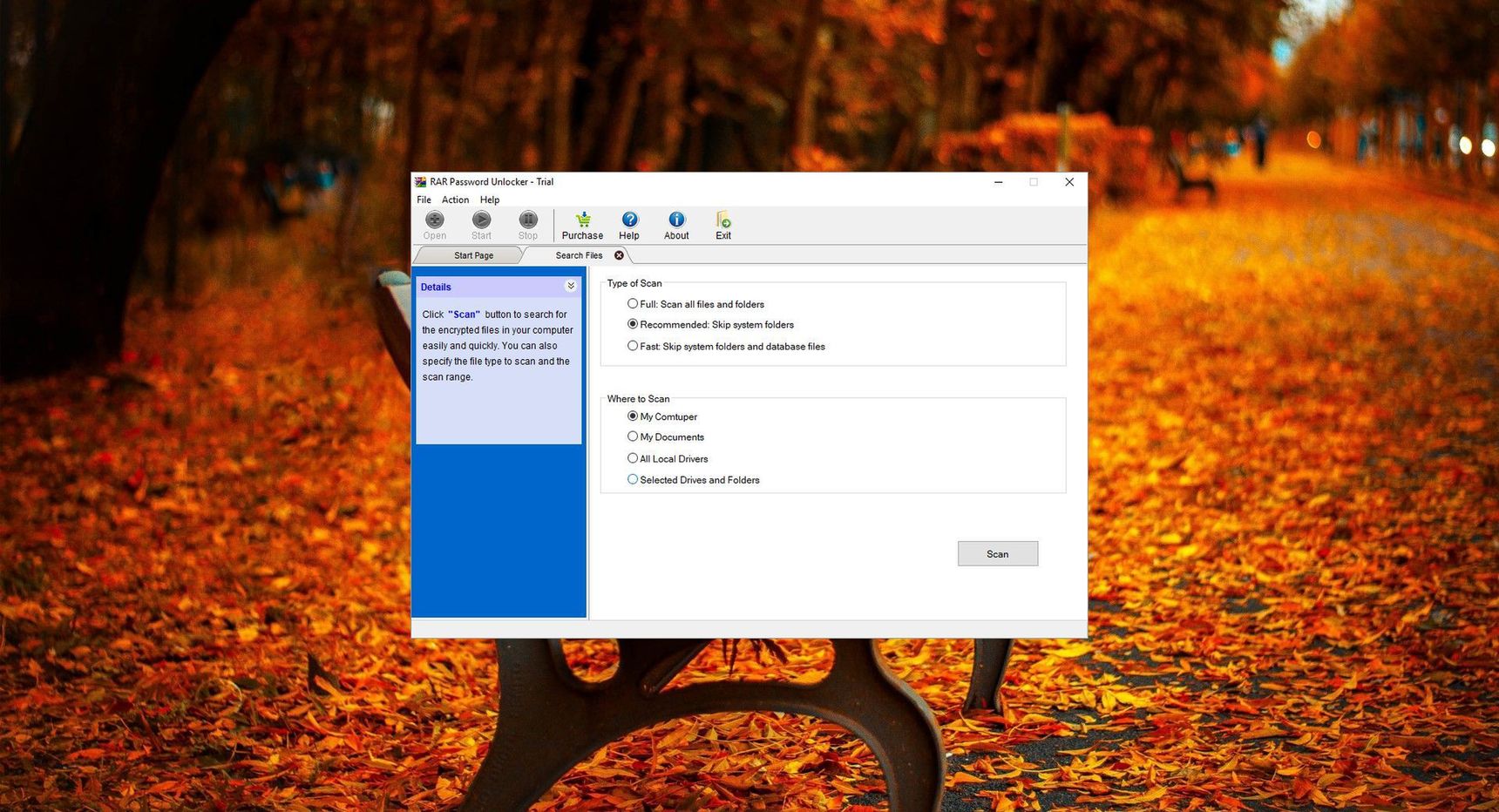Open the About info icon
Screen dimensions: 1499x812
pyautogui.click(x=676, y=225)
